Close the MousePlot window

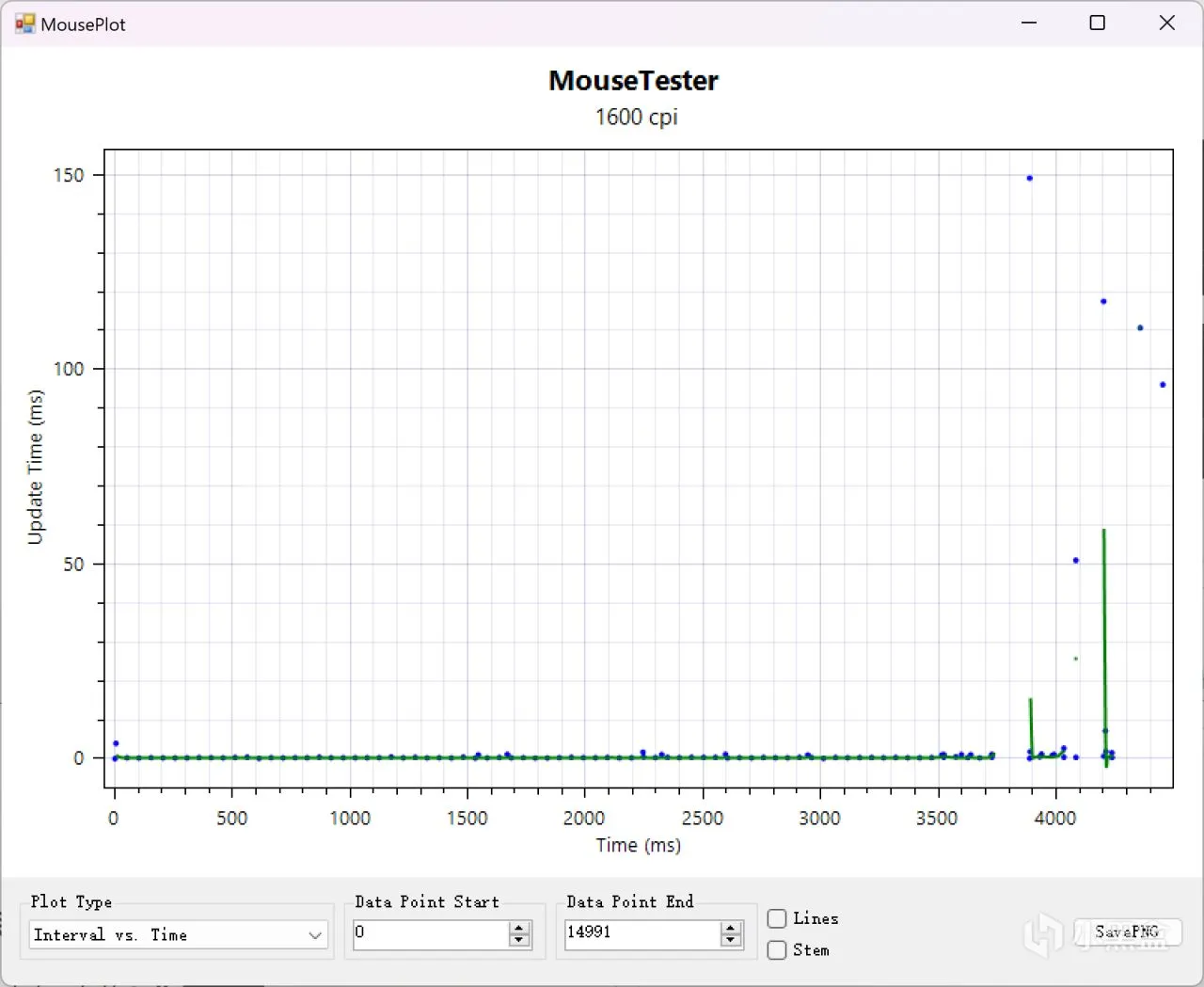click(1167, 24)
